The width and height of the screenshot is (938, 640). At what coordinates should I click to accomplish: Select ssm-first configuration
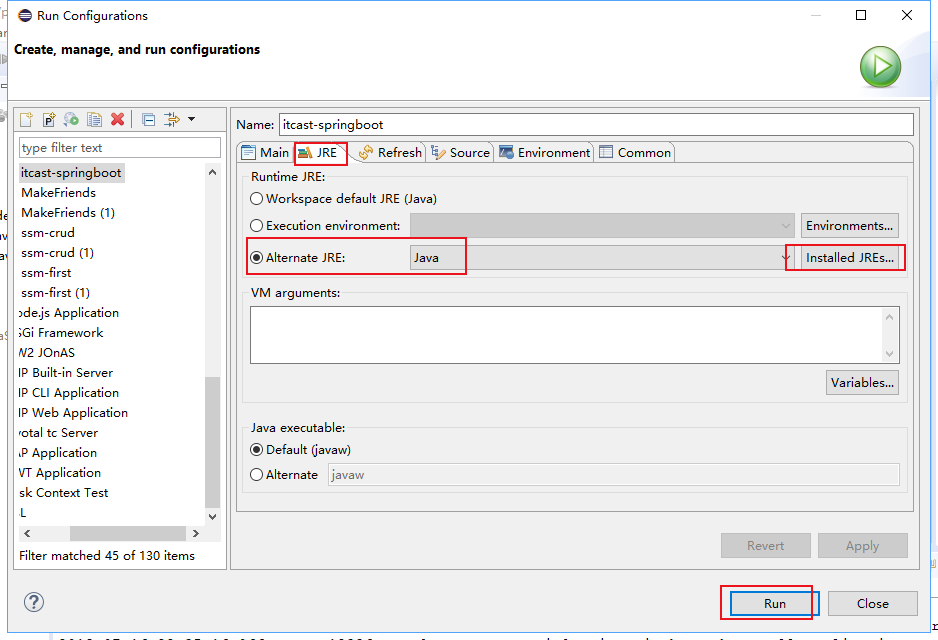pyautogui.click(x=46, y=273)
